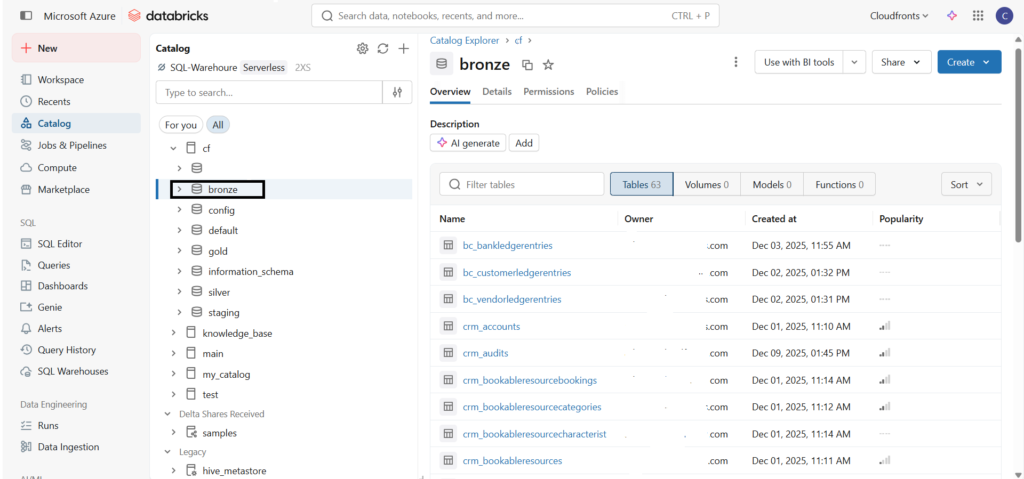
Task: Star the bronze schema as favorite
Action: 548,65
